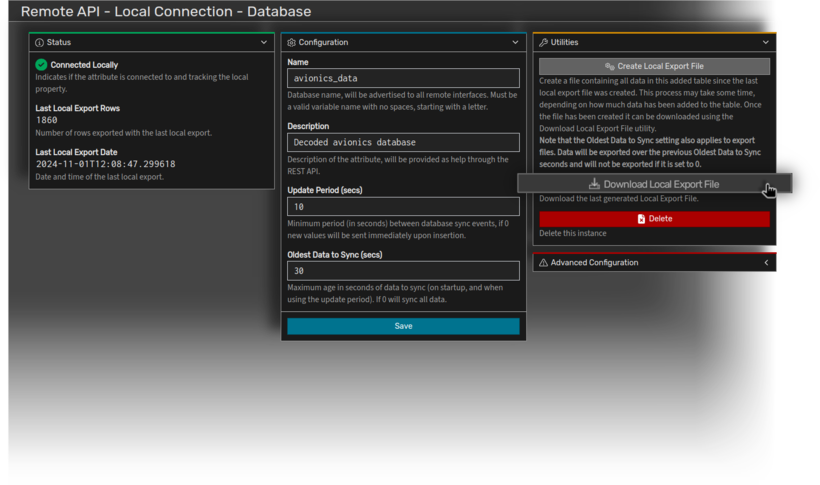Click the Oldest Data to Sync field
This screenshot has height=485, width=820.
pos(403,270)
